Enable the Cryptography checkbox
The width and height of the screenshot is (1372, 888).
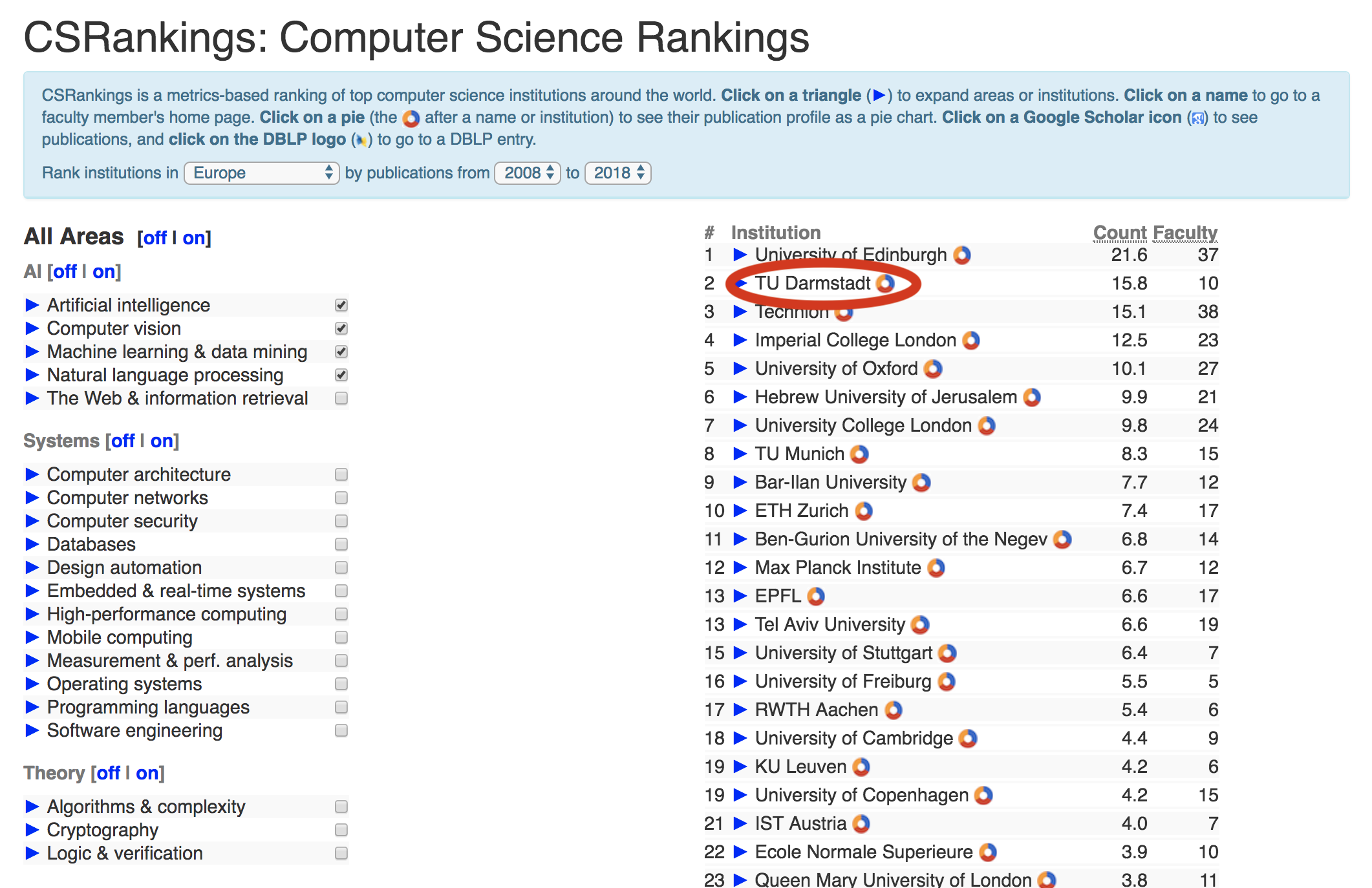point(341,830)
